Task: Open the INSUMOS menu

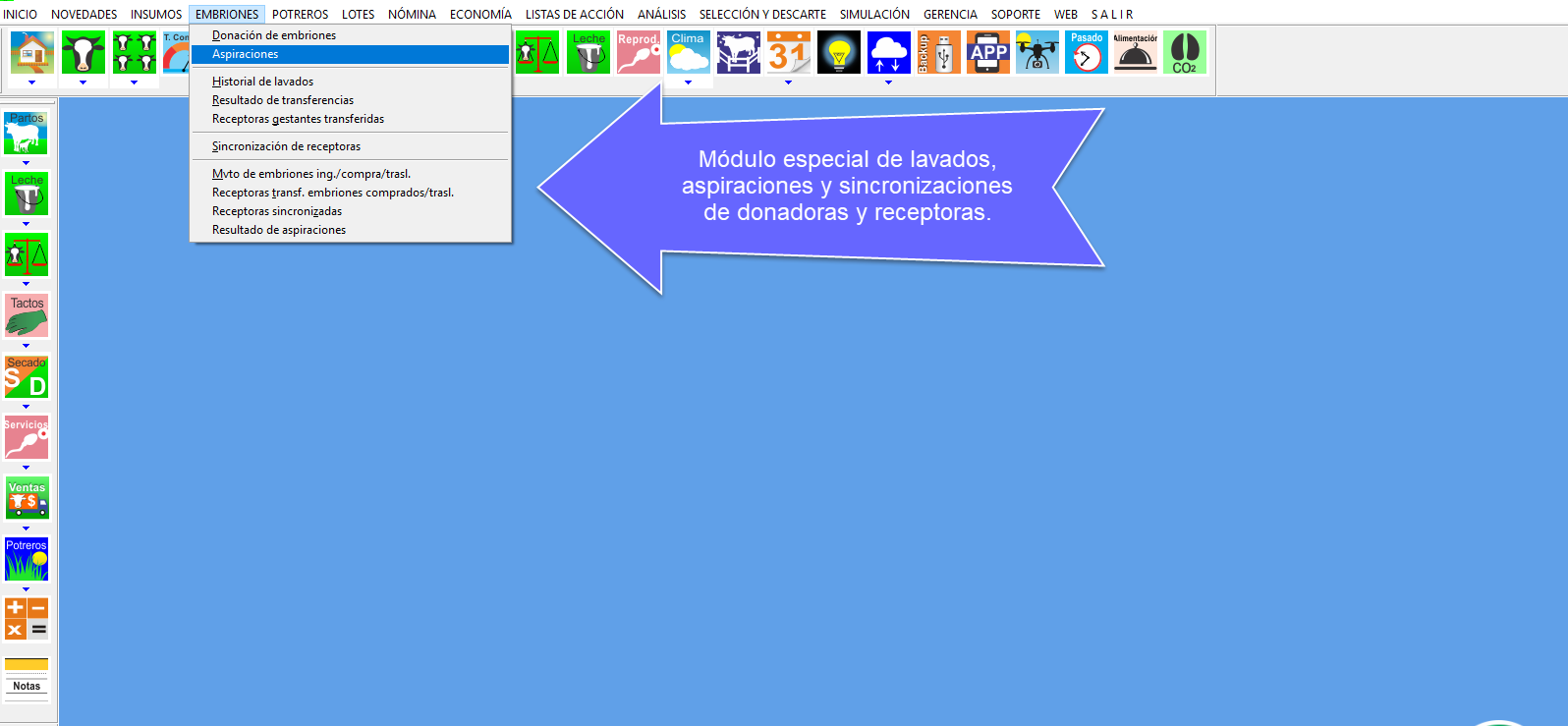Action: coord(156,14)
